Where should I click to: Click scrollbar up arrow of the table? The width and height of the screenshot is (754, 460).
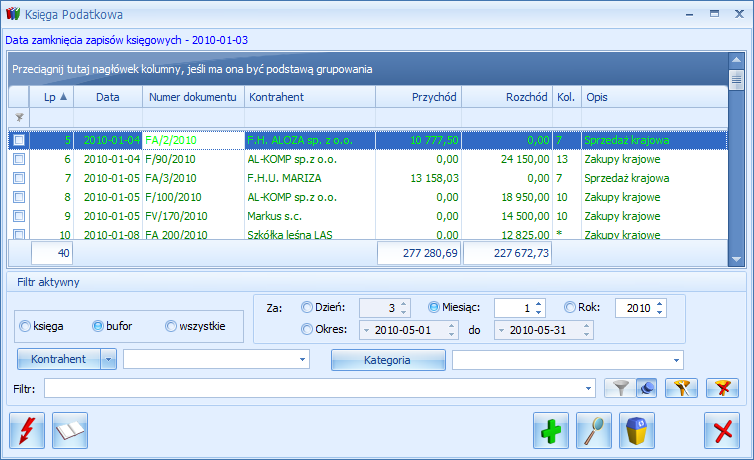coord(736,60)
